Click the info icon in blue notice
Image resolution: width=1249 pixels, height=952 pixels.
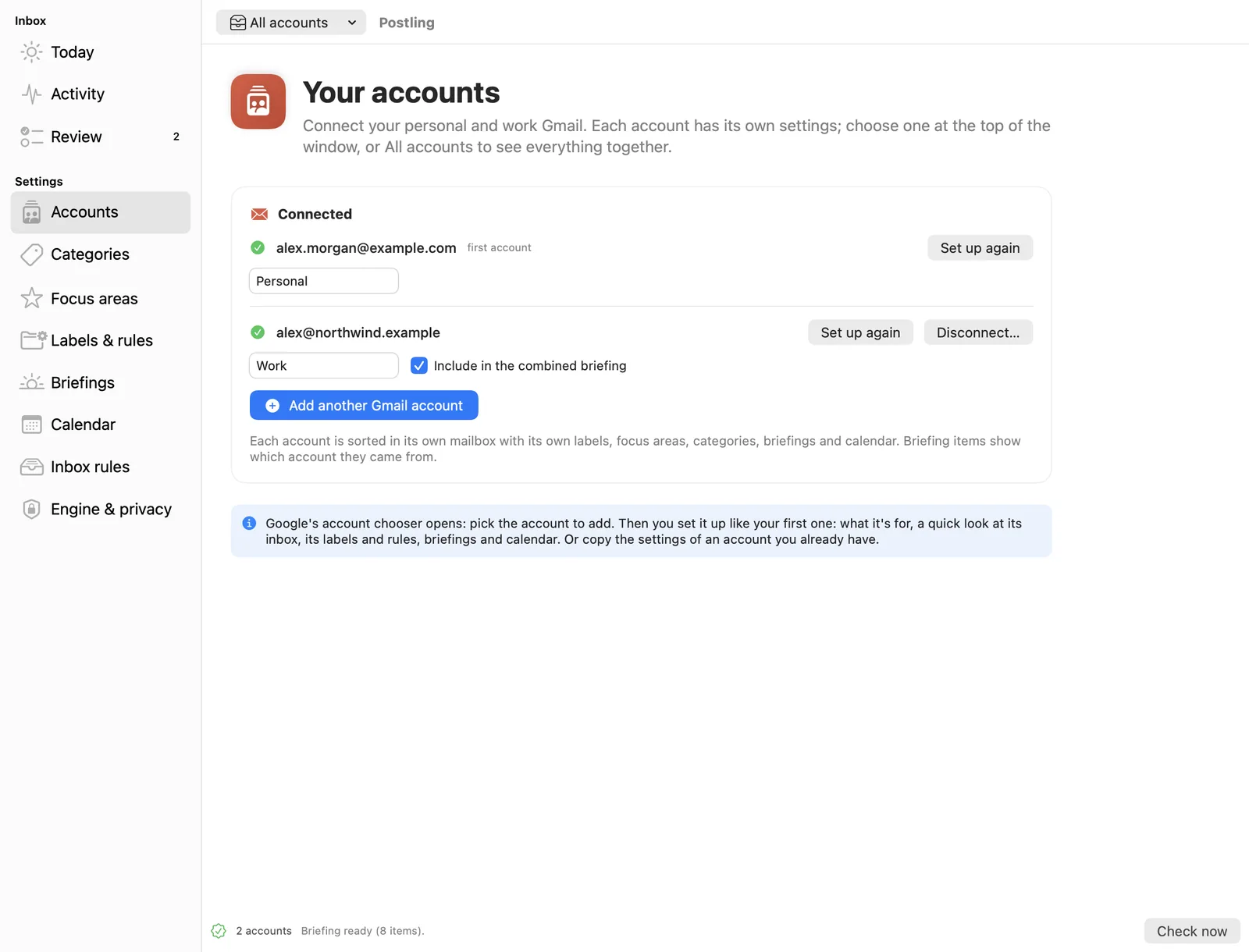coord(249,523)
